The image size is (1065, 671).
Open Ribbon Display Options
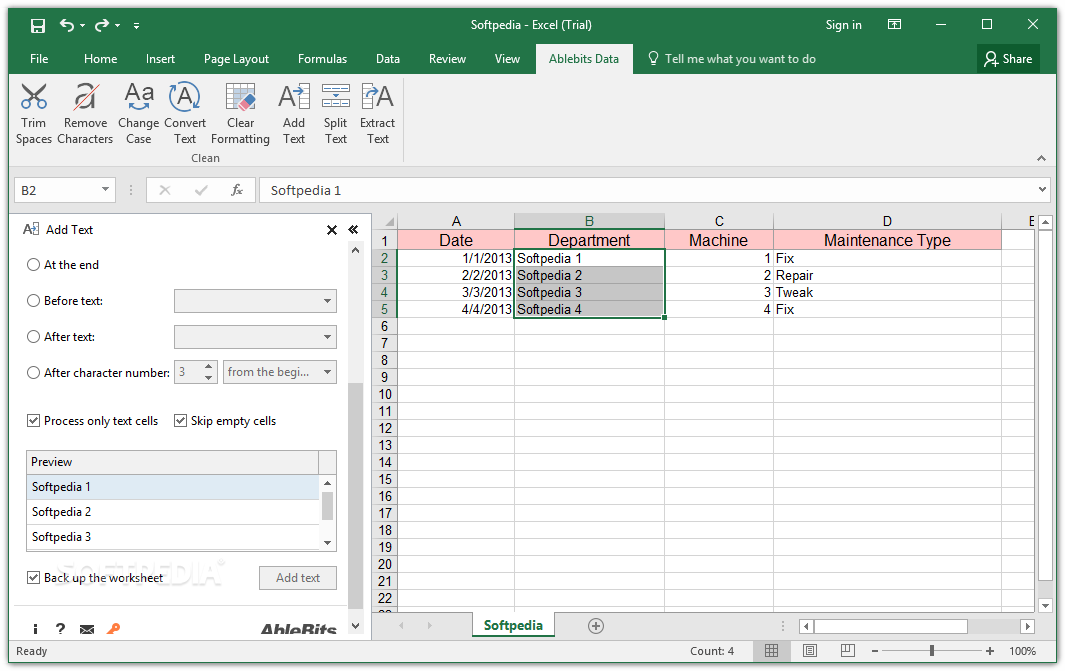point(895,24)
